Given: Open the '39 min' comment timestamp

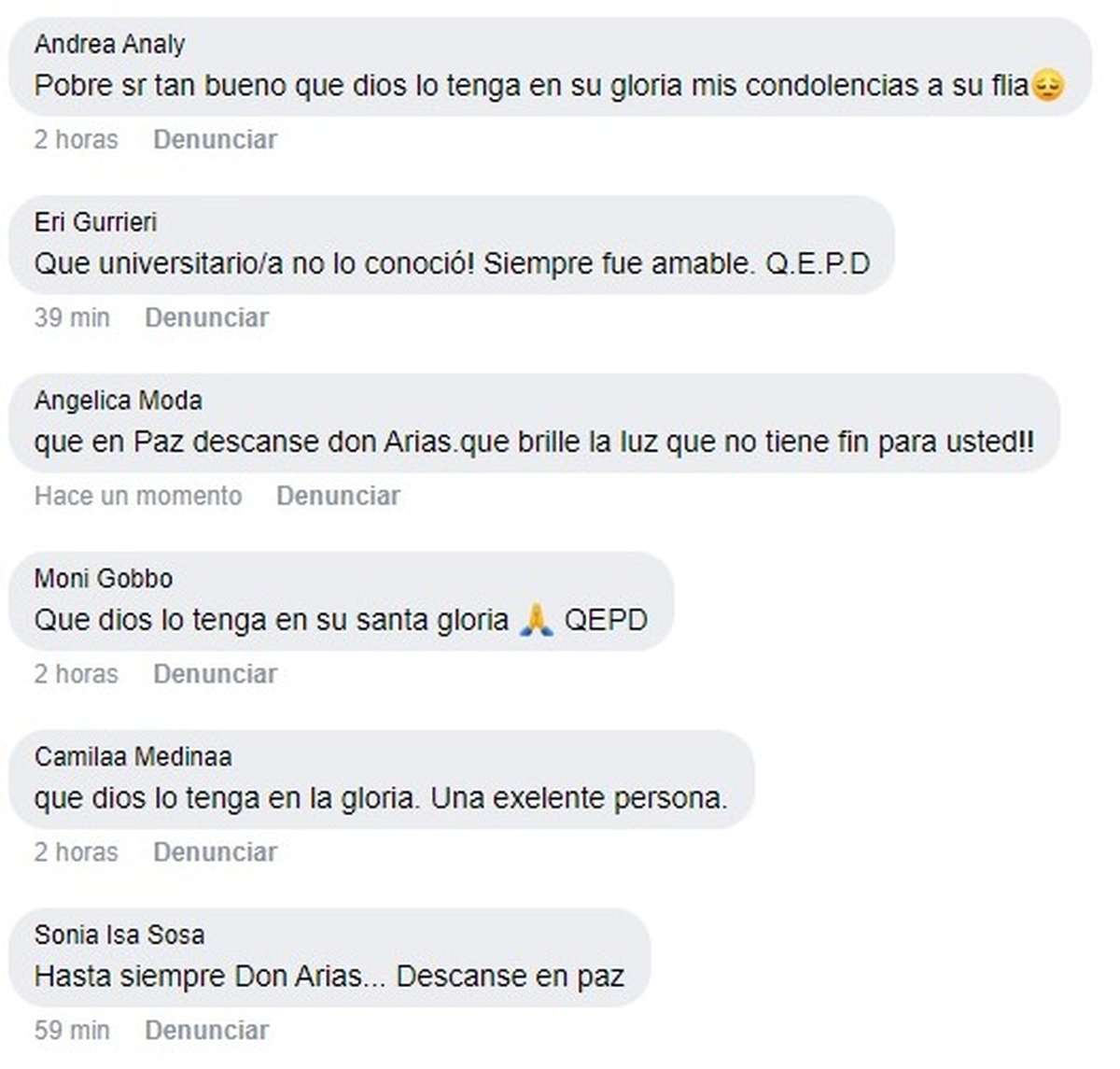Looking at the screenshot, I should 72,318.
